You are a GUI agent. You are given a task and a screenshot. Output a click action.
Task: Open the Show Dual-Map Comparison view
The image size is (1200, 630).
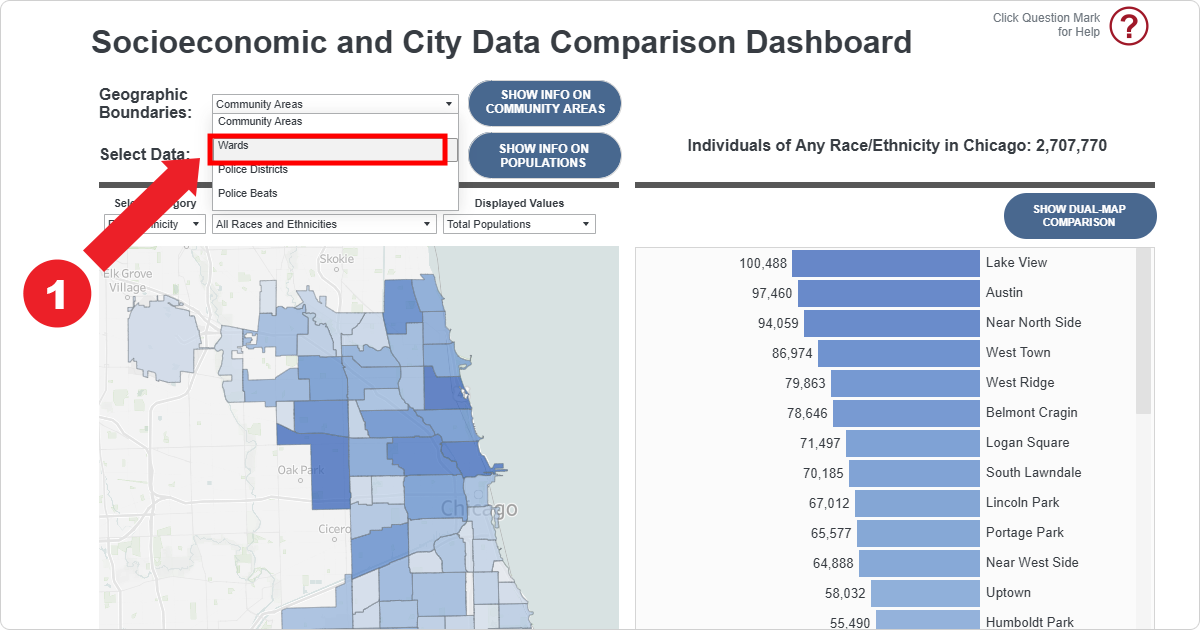[1079, 216]
